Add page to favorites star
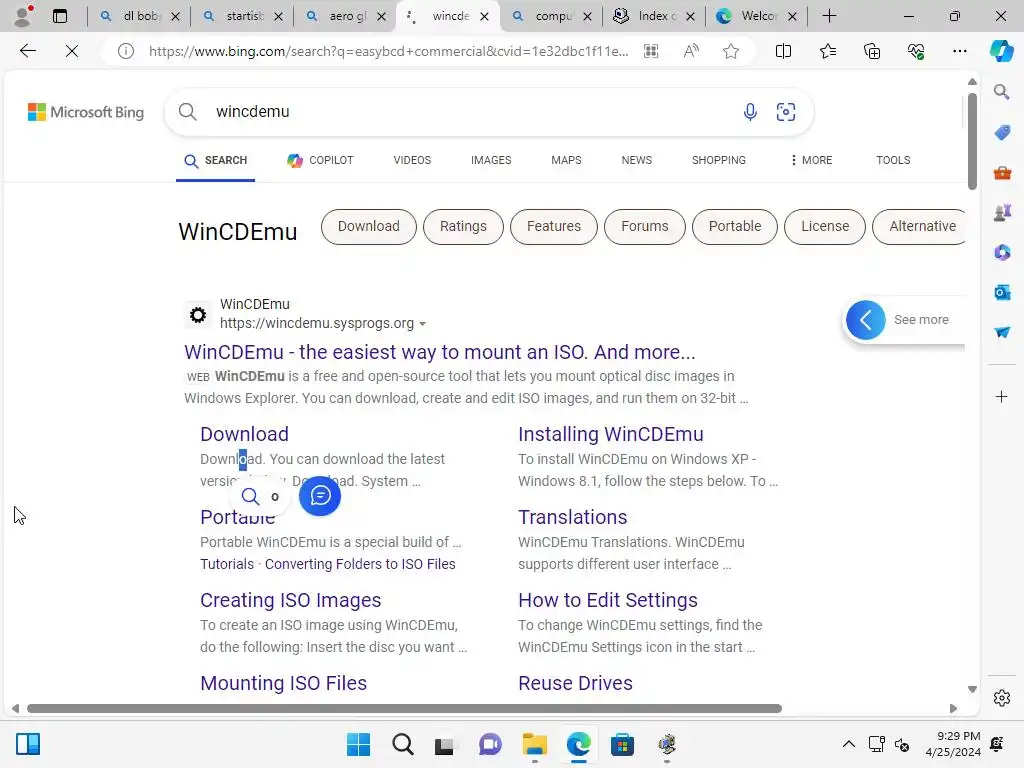 click(731, 51)
